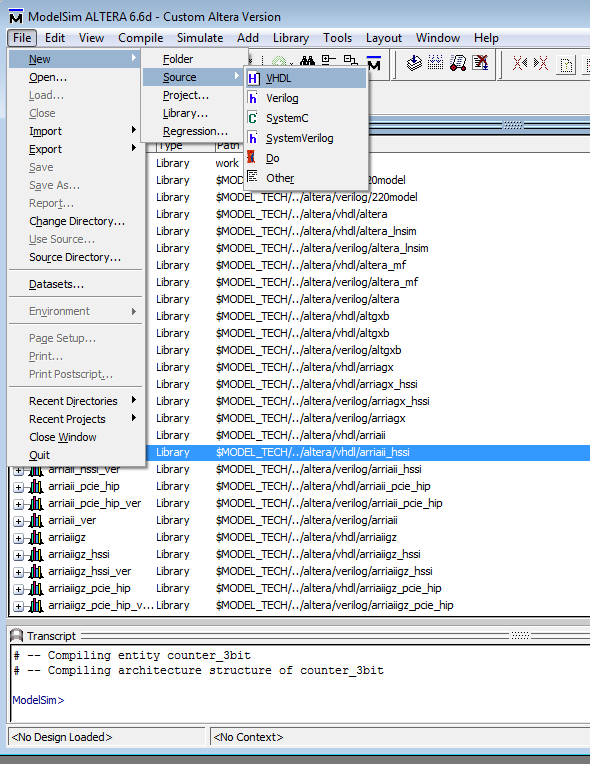Click the <No Design Loaded> status field
Viewport: 590px width, 764px height.
tap(107, 737)
